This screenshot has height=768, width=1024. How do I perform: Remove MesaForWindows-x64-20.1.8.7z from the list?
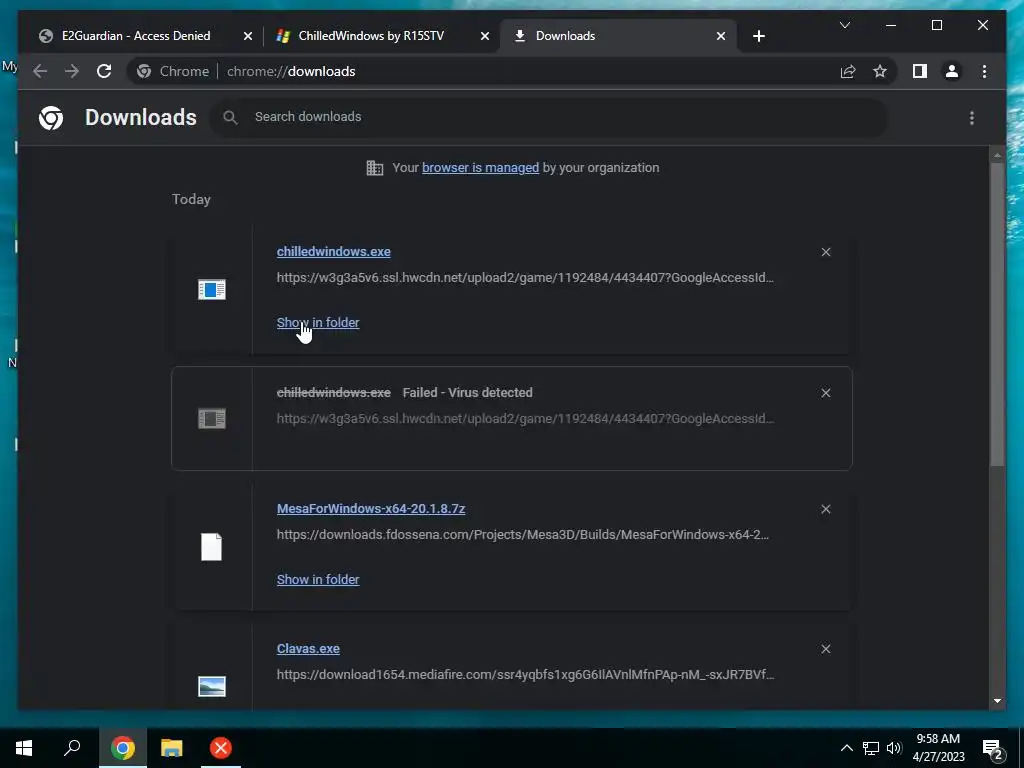[825, 509]
